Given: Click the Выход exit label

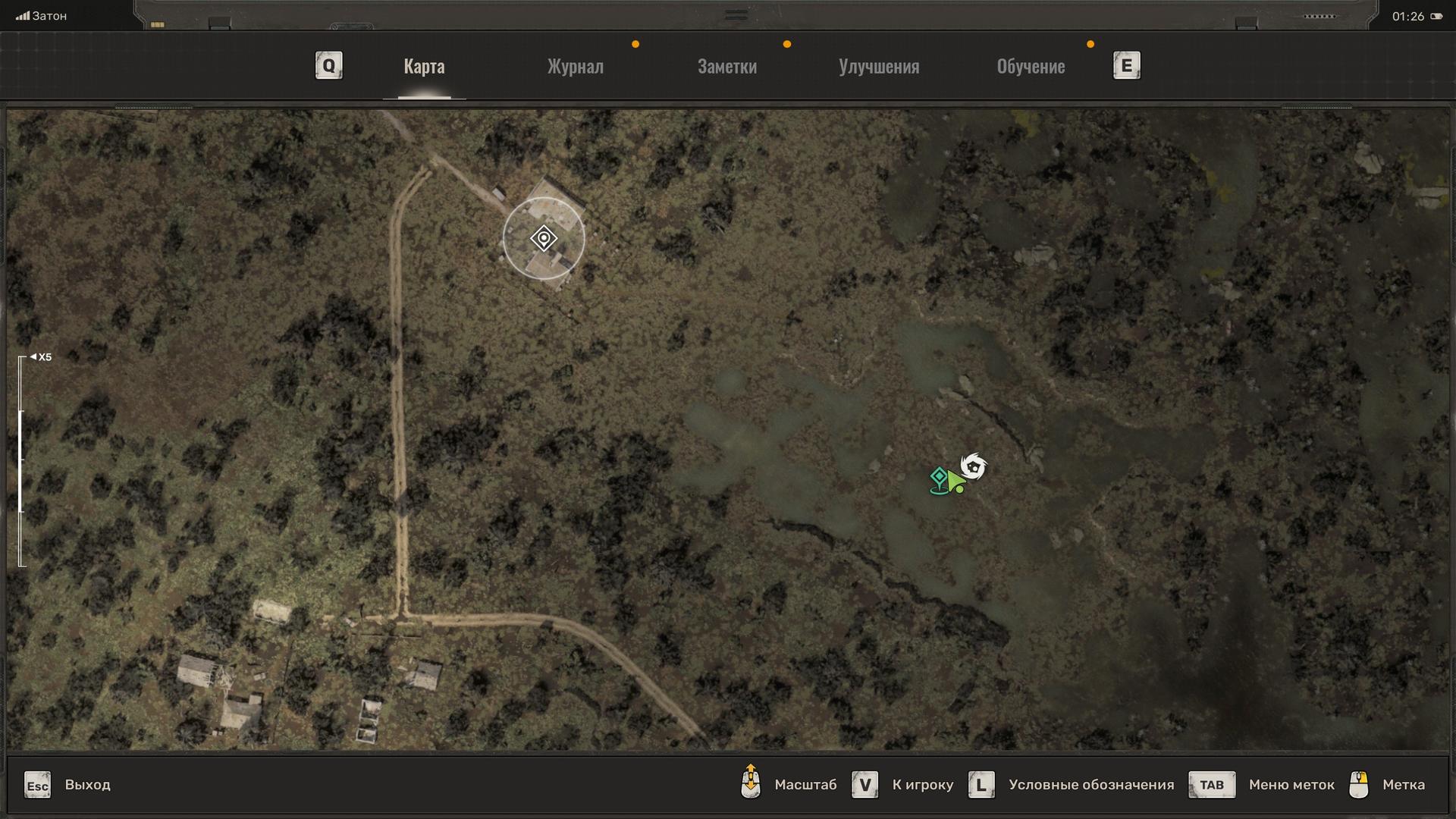Looking at the screenshot, I should tap(87, 785).
